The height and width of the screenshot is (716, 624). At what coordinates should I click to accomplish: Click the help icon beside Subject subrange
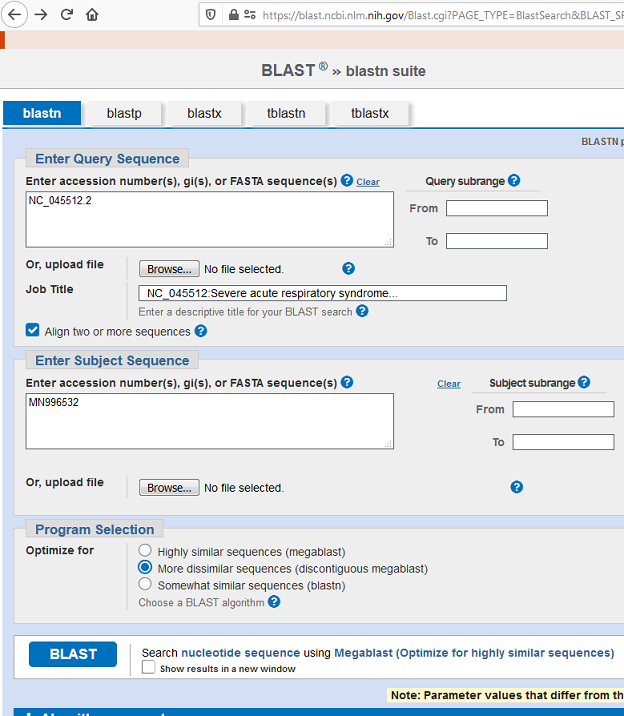point(584,383)
